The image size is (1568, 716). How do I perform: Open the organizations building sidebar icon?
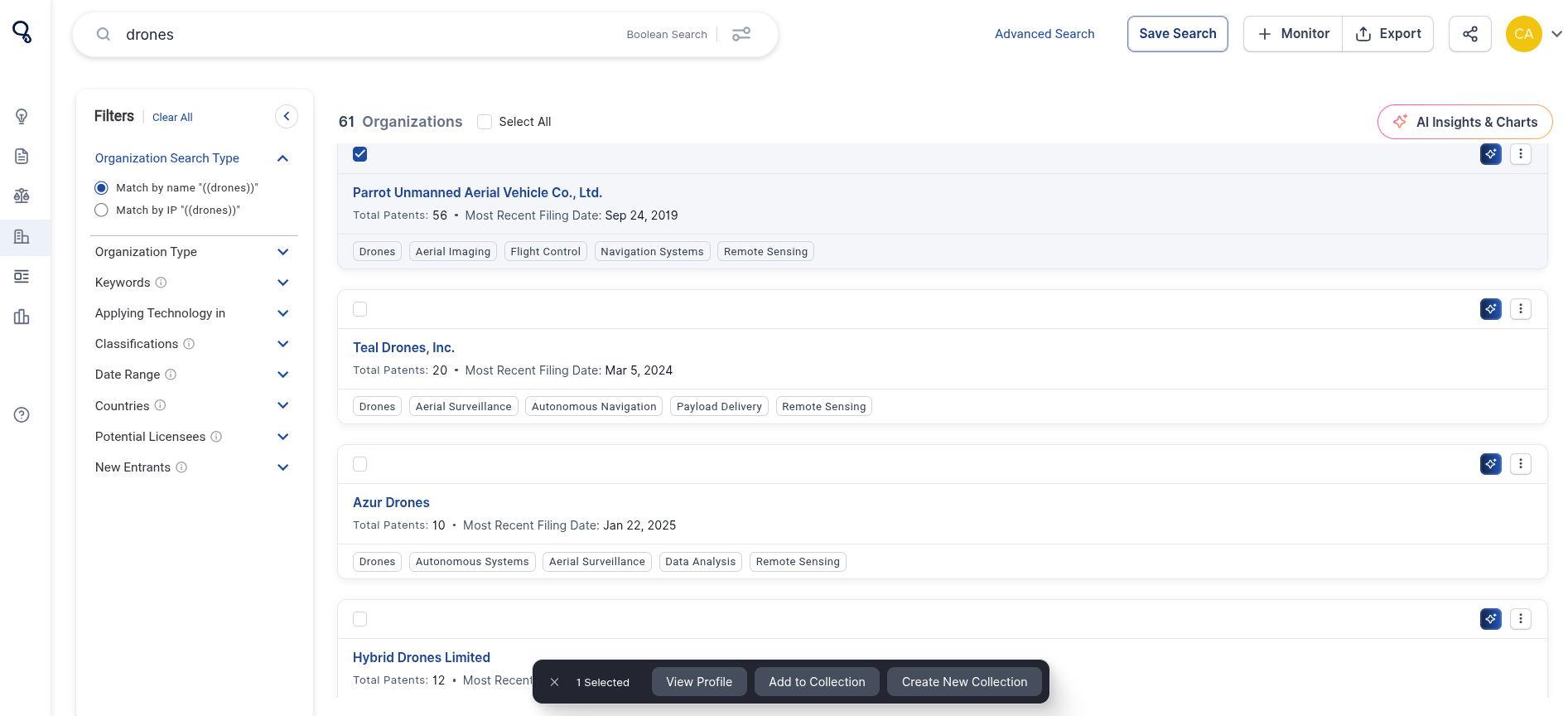[x=22, y=237]
